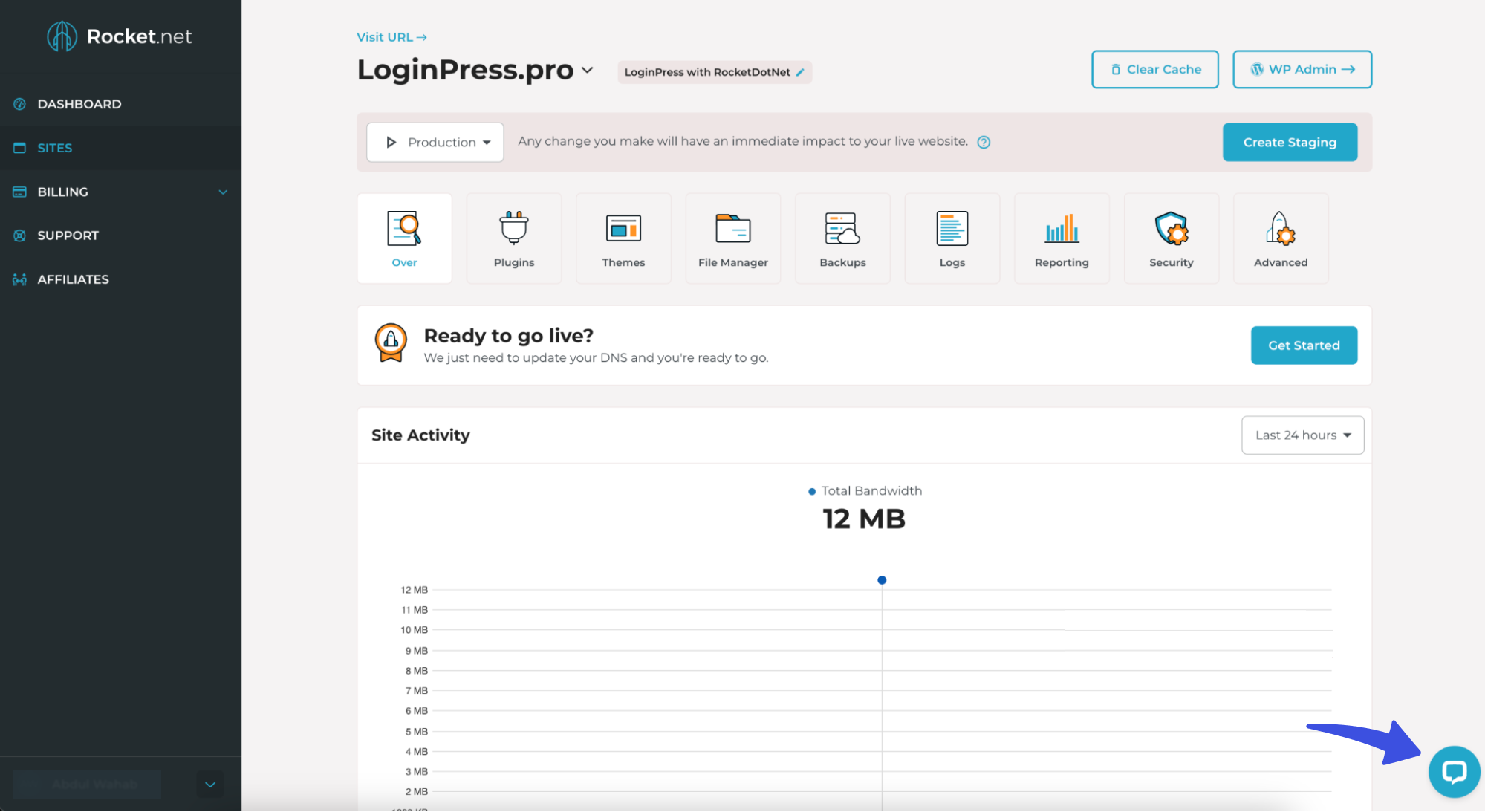Screen dimensions: 1485x812
Task: Expand the Billing menu chevron
Action: point(223,192)
